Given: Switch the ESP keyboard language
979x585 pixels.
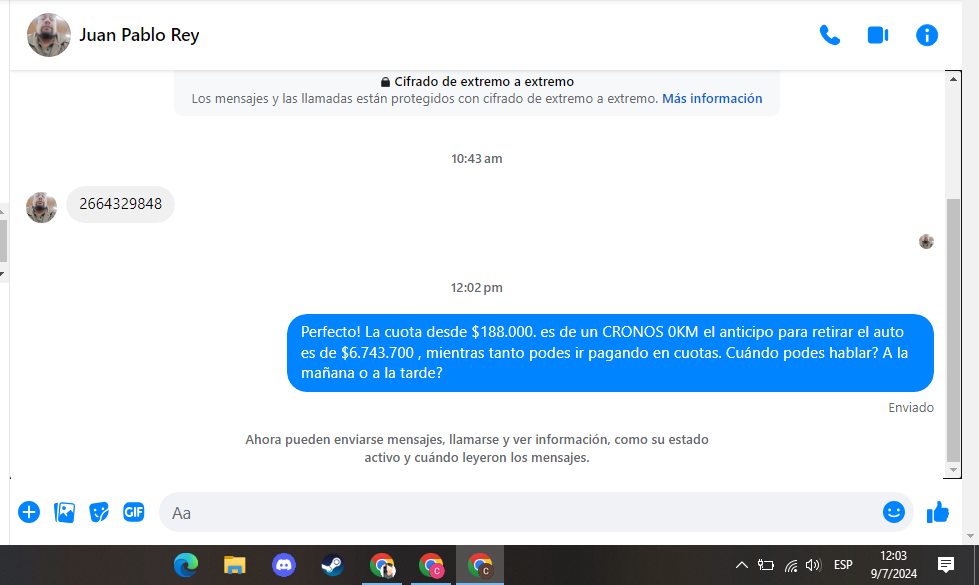Looking at the screenshot, I should point(843,565).
